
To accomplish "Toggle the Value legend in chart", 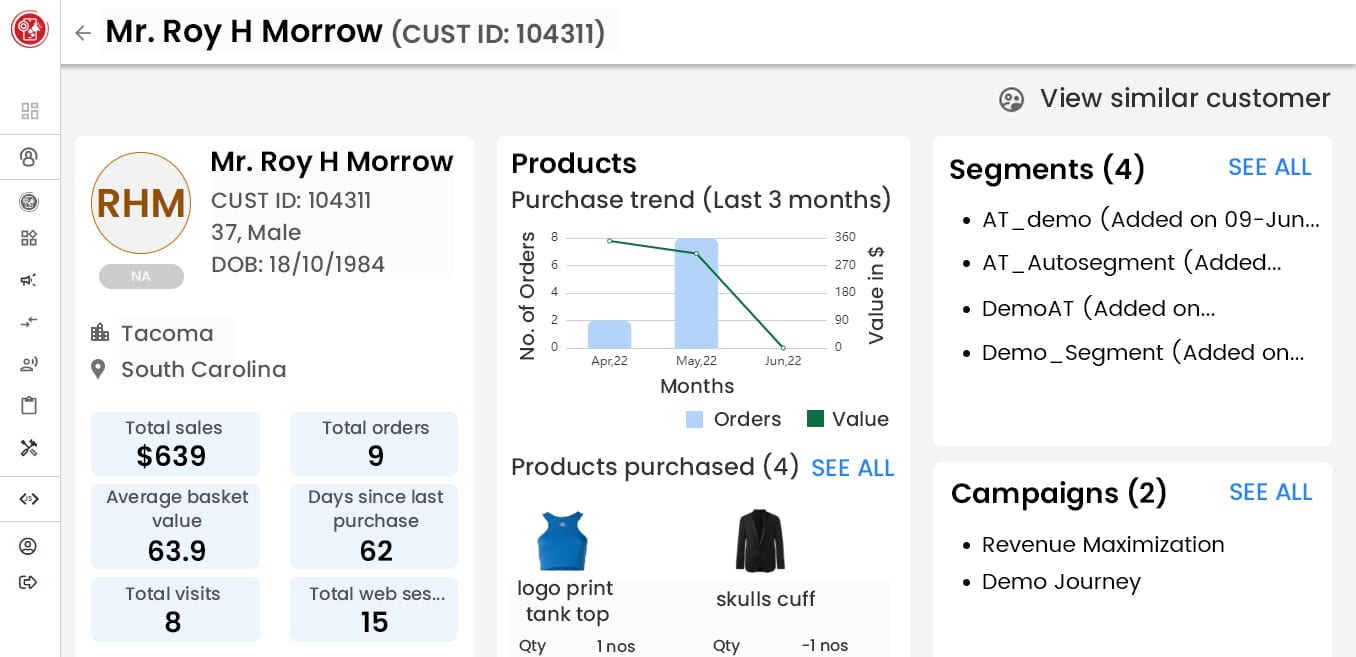I will (x=847, y=419).
